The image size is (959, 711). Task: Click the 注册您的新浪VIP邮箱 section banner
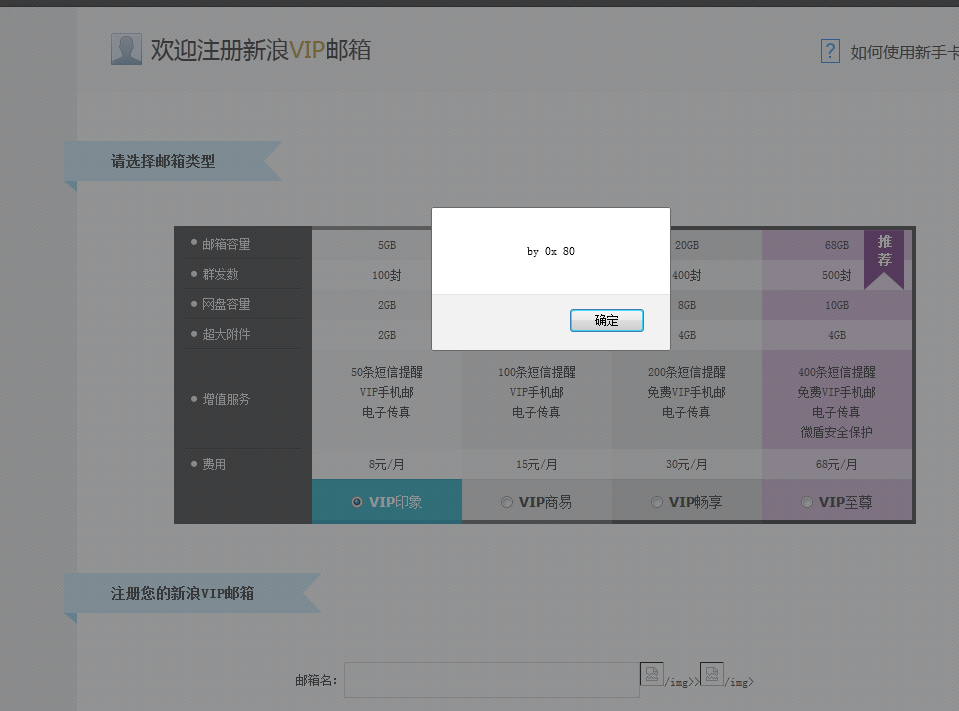[192, 593]
